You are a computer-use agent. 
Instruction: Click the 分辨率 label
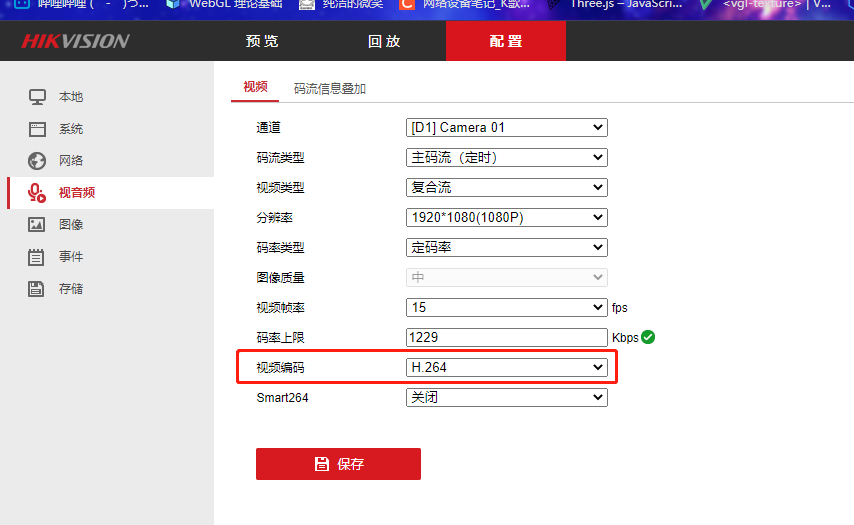(x=274, y=218)
